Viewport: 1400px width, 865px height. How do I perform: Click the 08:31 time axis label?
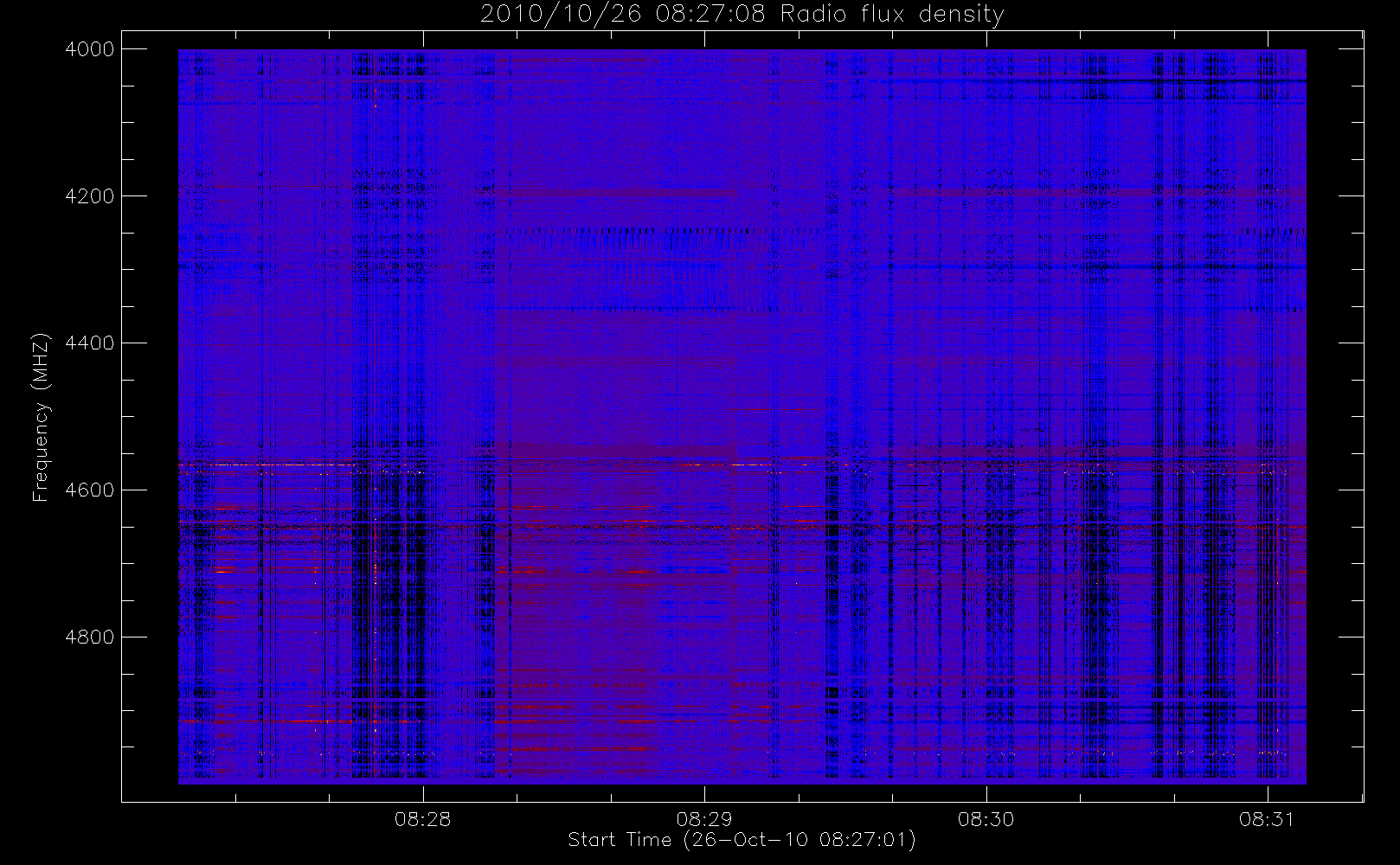coord(1268,819)
